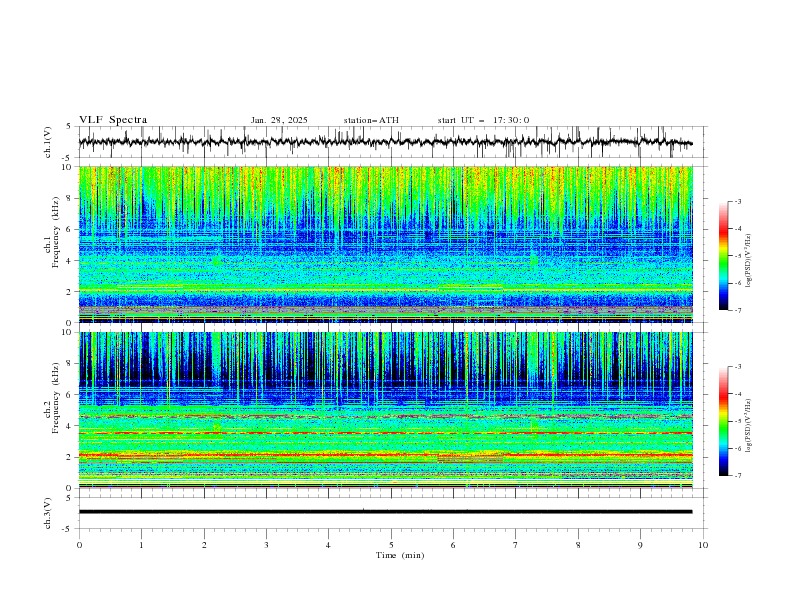The width and height of the screenshot is (792, 612).
Task: Click the ch.2 color bar "log(PSD)(V²/Hz)" label
Action: [x=749, y=426]
